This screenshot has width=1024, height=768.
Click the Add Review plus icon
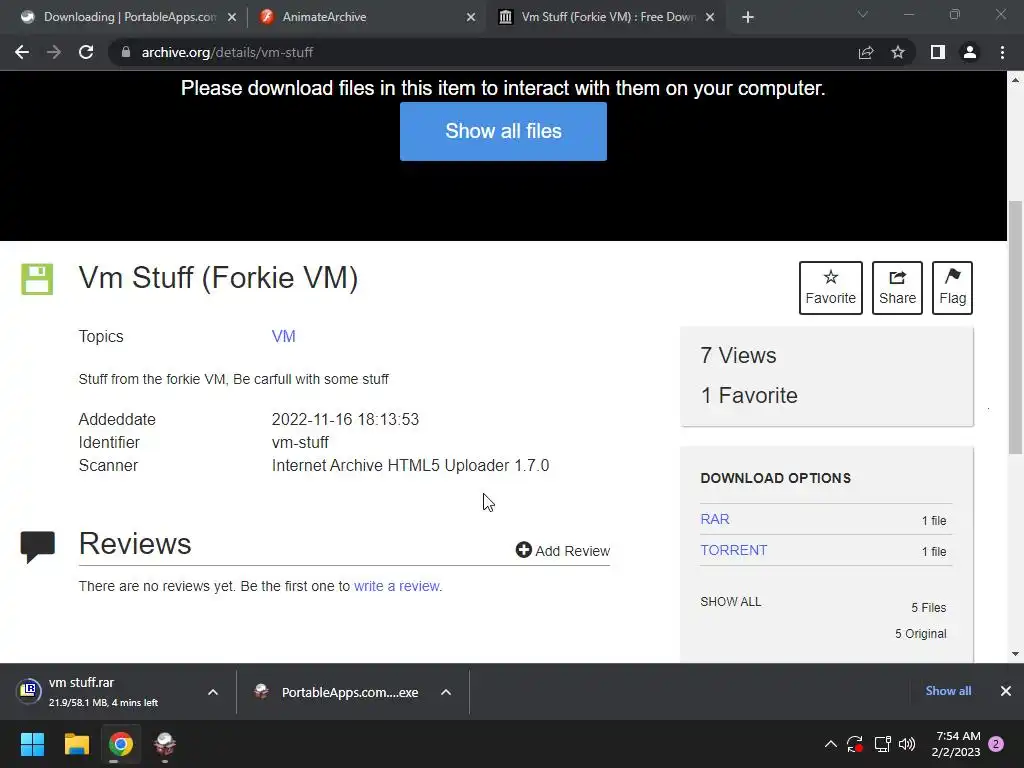point(524,550)
